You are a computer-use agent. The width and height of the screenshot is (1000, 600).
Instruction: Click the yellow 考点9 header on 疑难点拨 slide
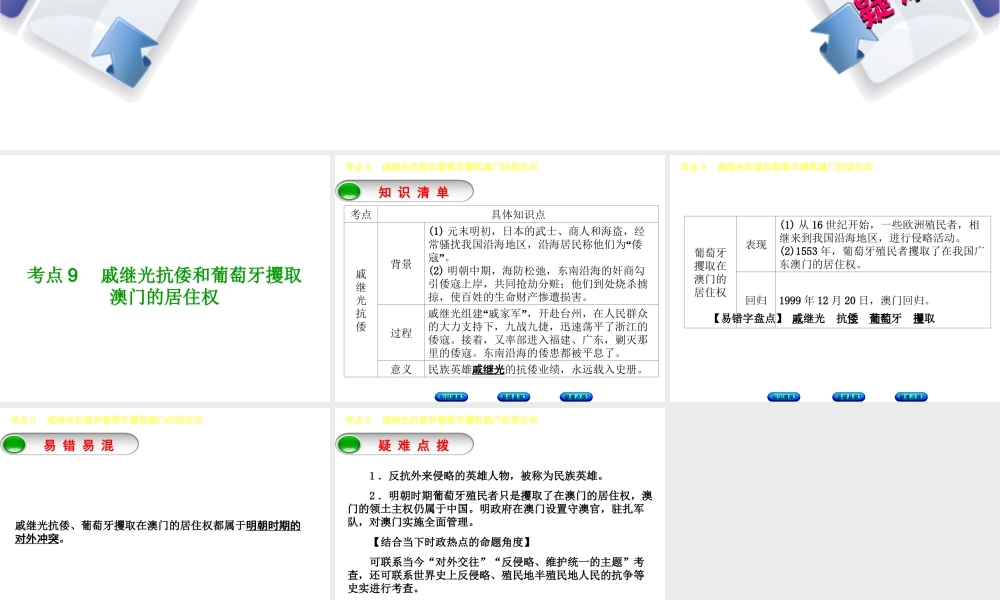441,420
